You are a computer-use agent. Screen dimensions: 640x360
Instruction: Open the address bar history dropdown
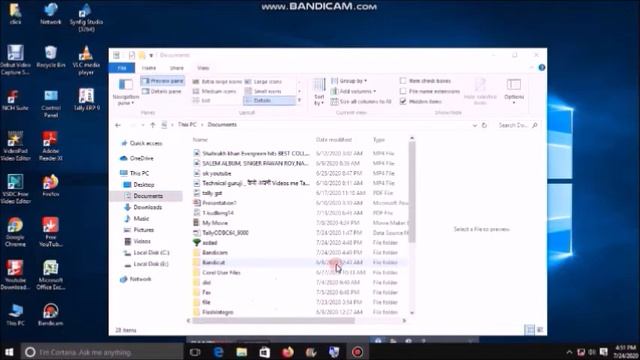(474, 125)
